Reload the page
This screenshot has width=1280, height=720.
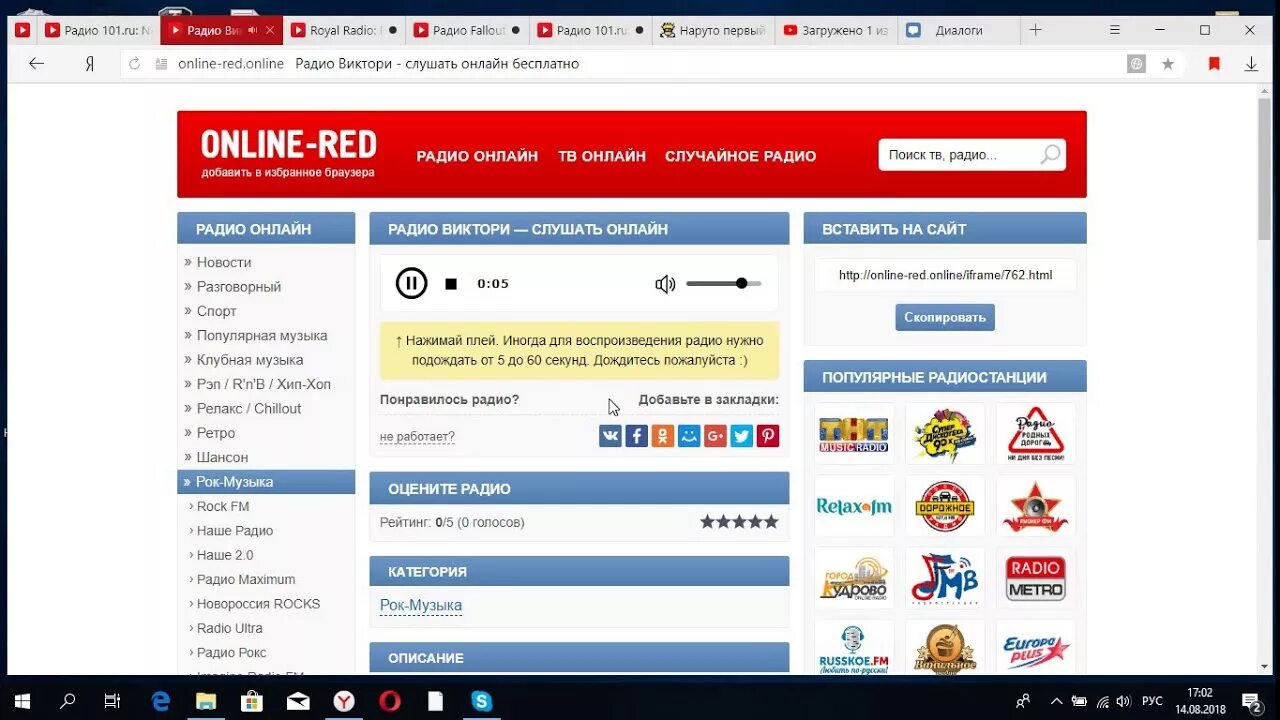point(135,64)
